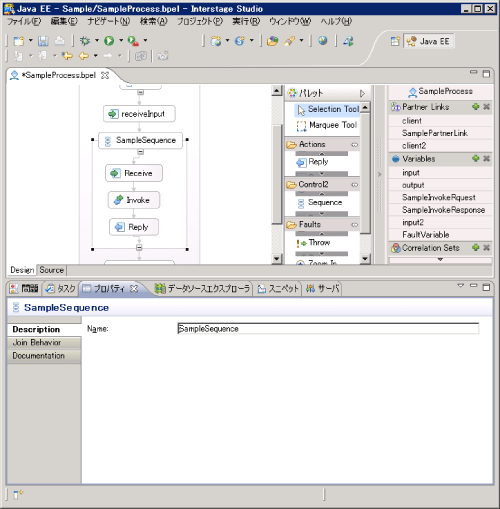Choose the Selection Tool in palette
Screen dimensions: 500x509
point(328,109)
